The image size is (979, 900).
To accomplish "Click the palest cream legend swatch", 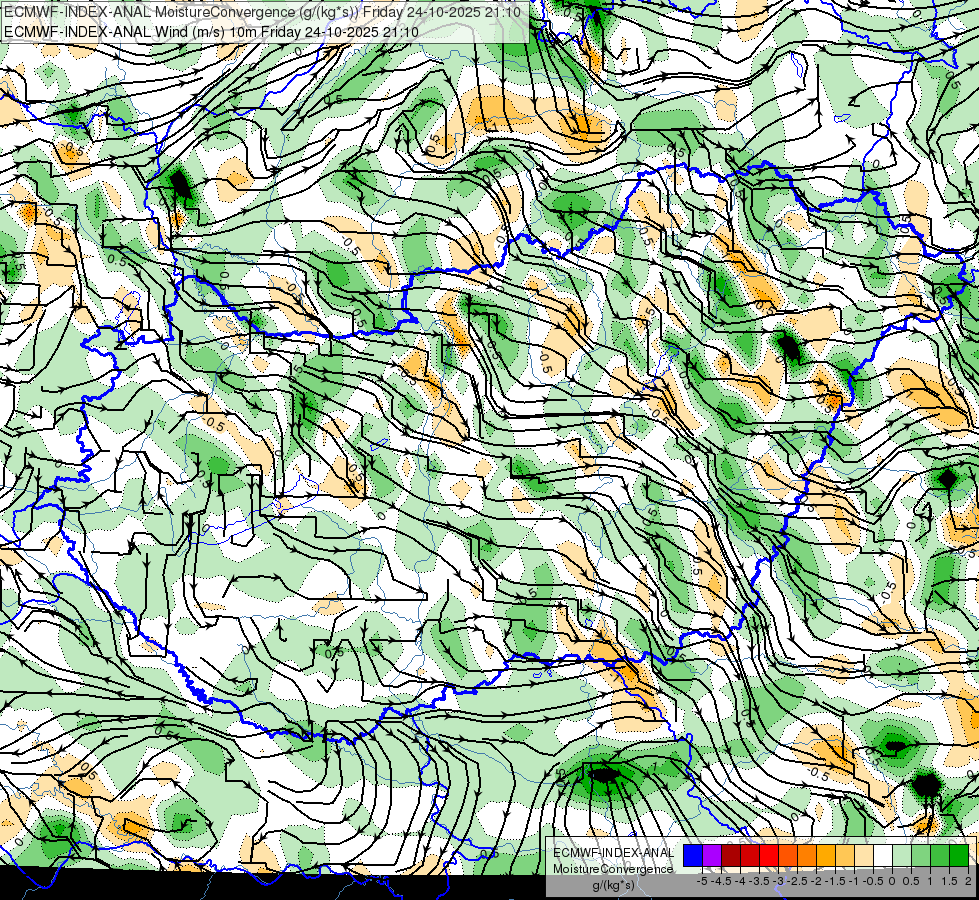I will pyautogui.click(x=864, y=855).
